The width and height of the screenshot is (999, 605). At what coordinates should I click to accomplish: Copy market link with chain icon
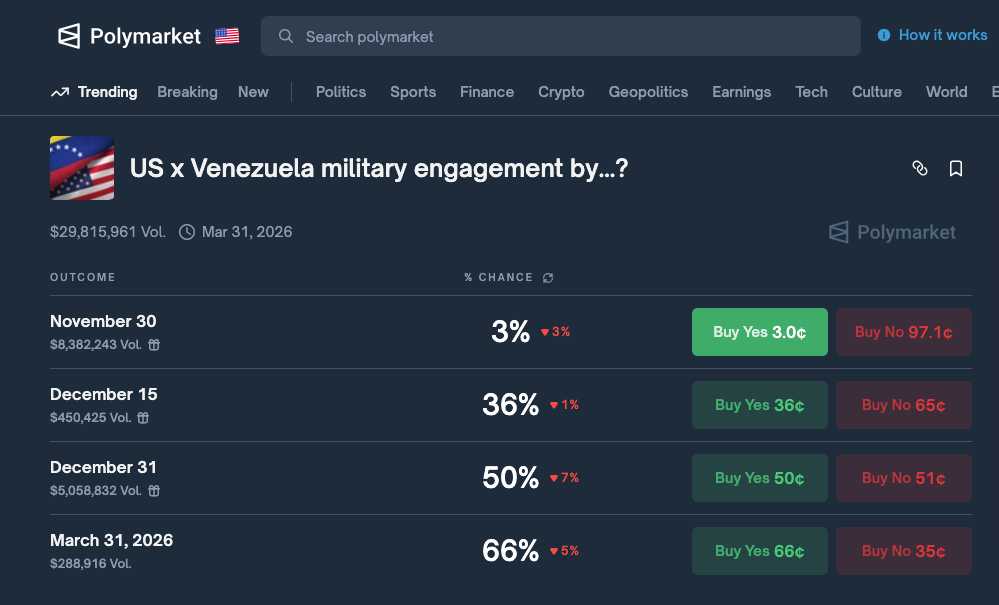(x=920, y=168)
